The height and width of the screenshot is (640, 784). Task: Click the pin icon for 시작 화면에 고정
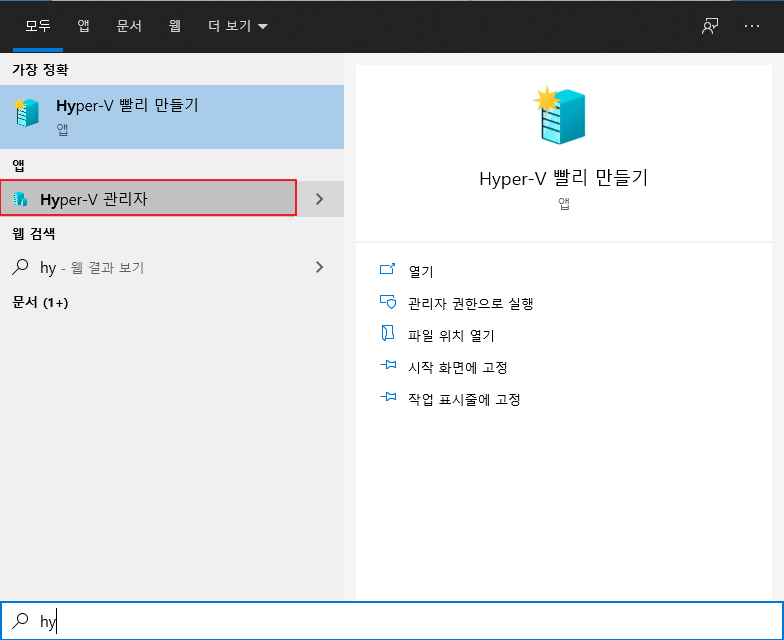pos(388,365)
